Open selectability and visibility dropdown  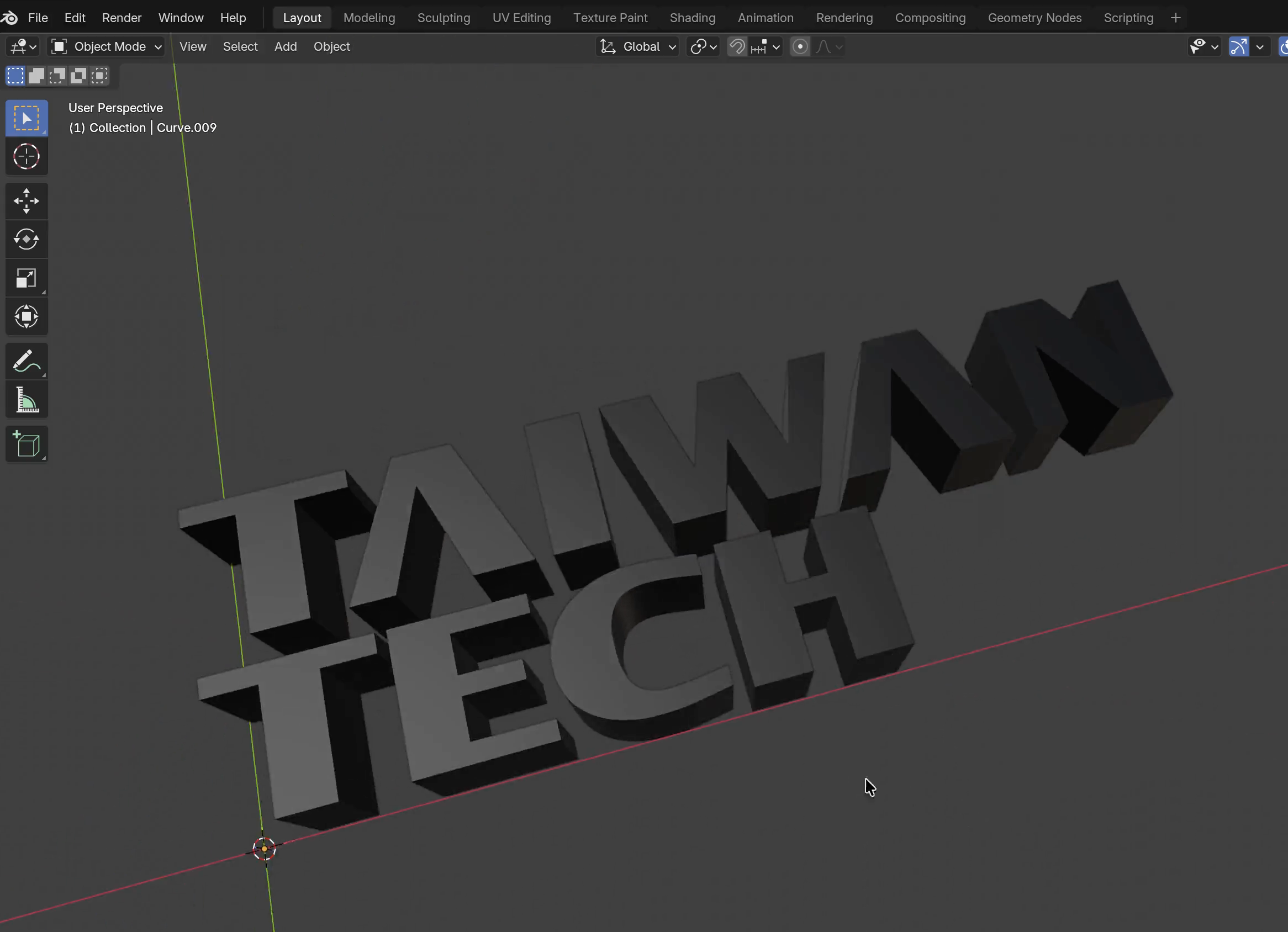pos(1203,46)
